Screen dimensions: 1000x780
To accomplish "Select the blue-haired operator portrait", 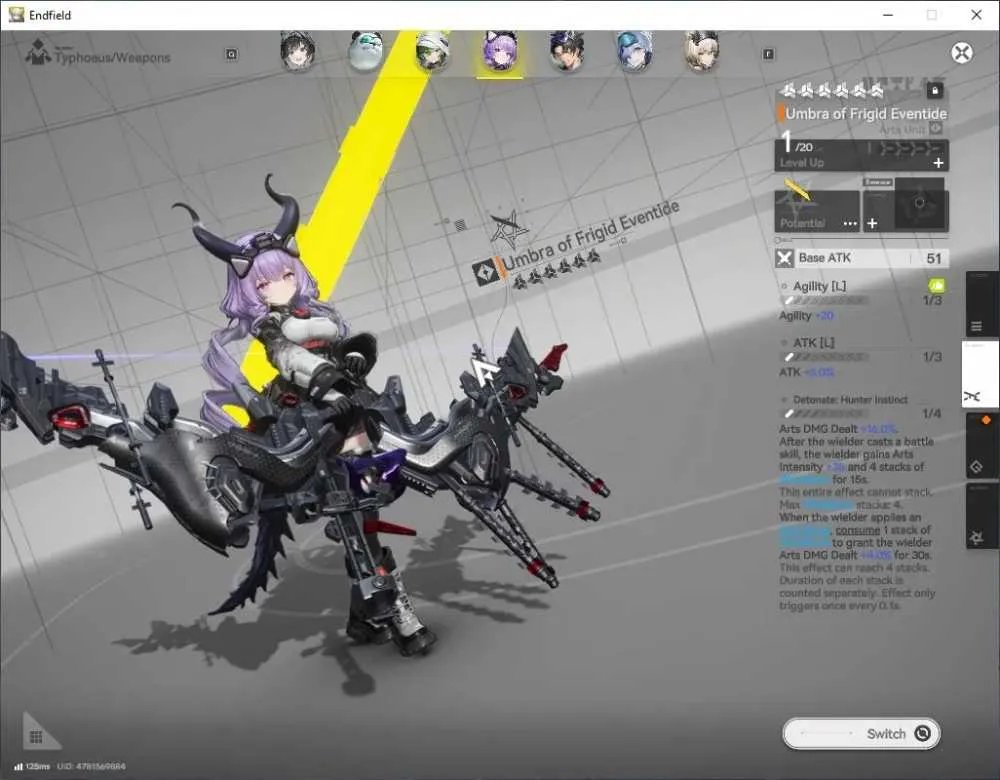I will click(634, 51).
